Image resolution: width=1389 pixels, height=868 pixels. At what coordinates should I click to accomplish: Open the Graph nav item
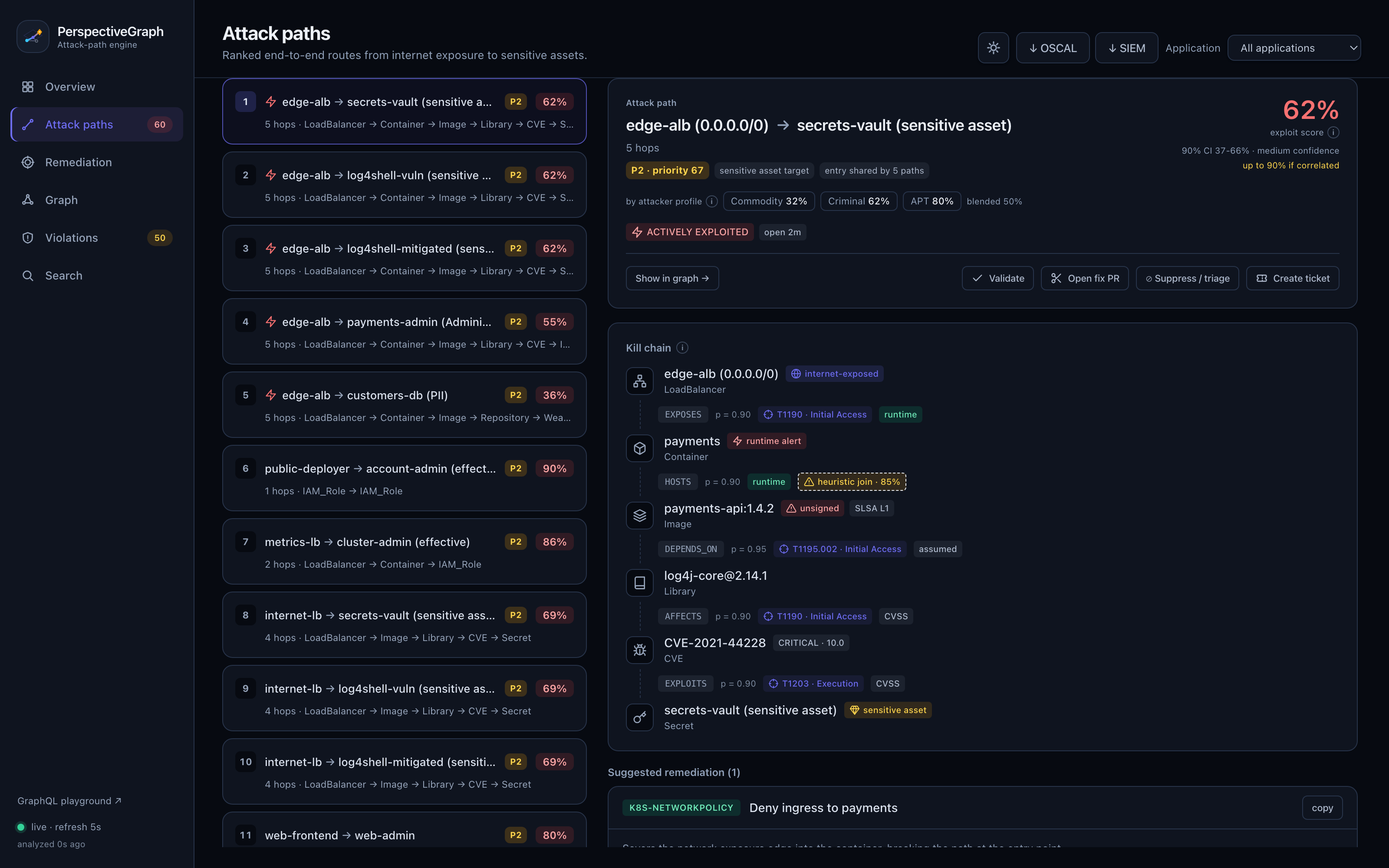point(96,200)
